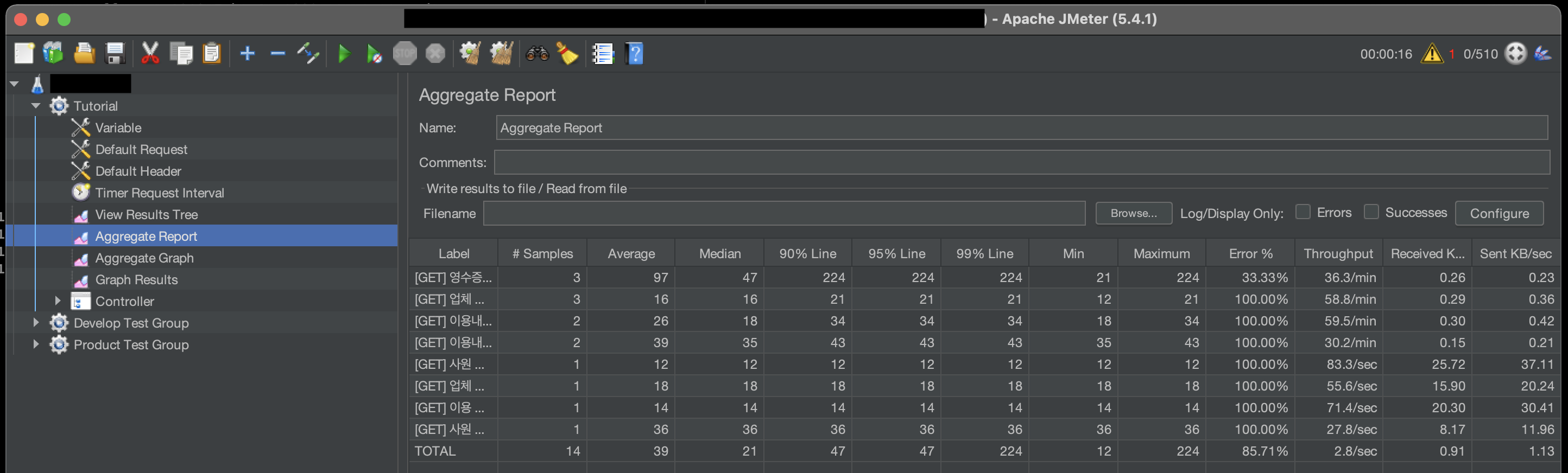Image resolution: width=1568 pixels, height=473 pixels.
Task: Start test without pauses icon
Action: (x=374, y=54)
